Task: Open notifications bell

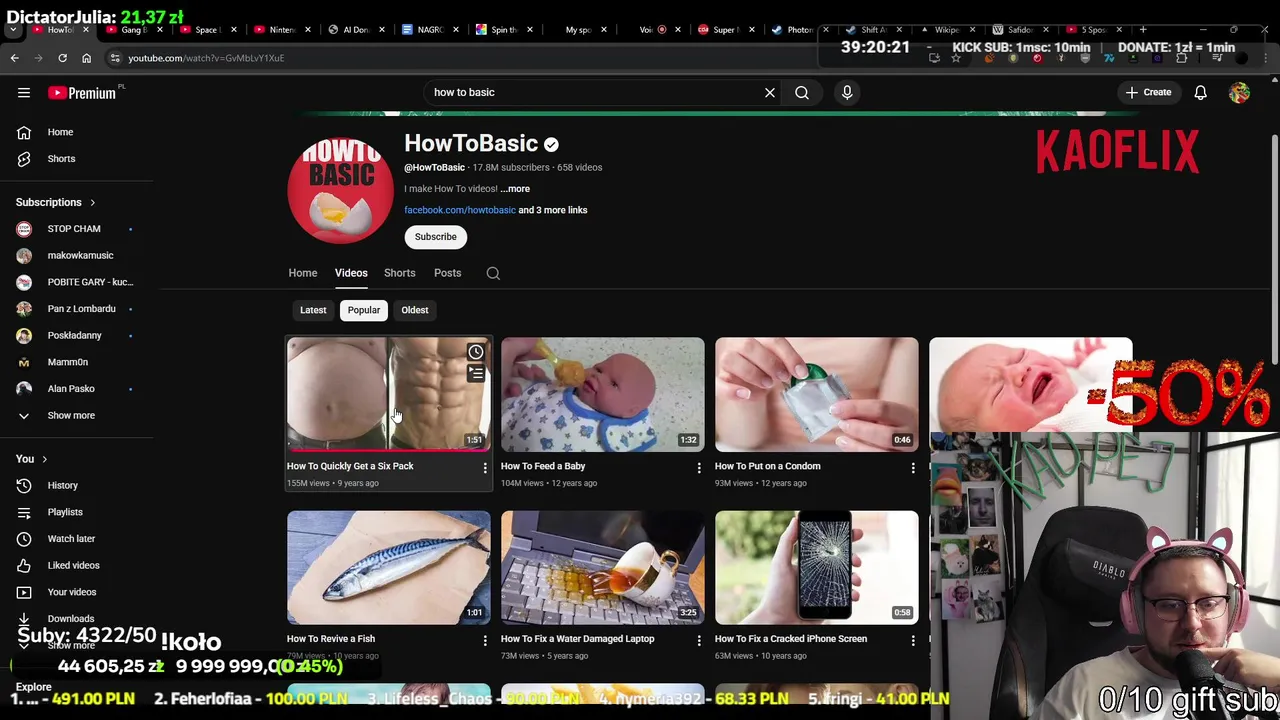Action: coord(1200,92)
